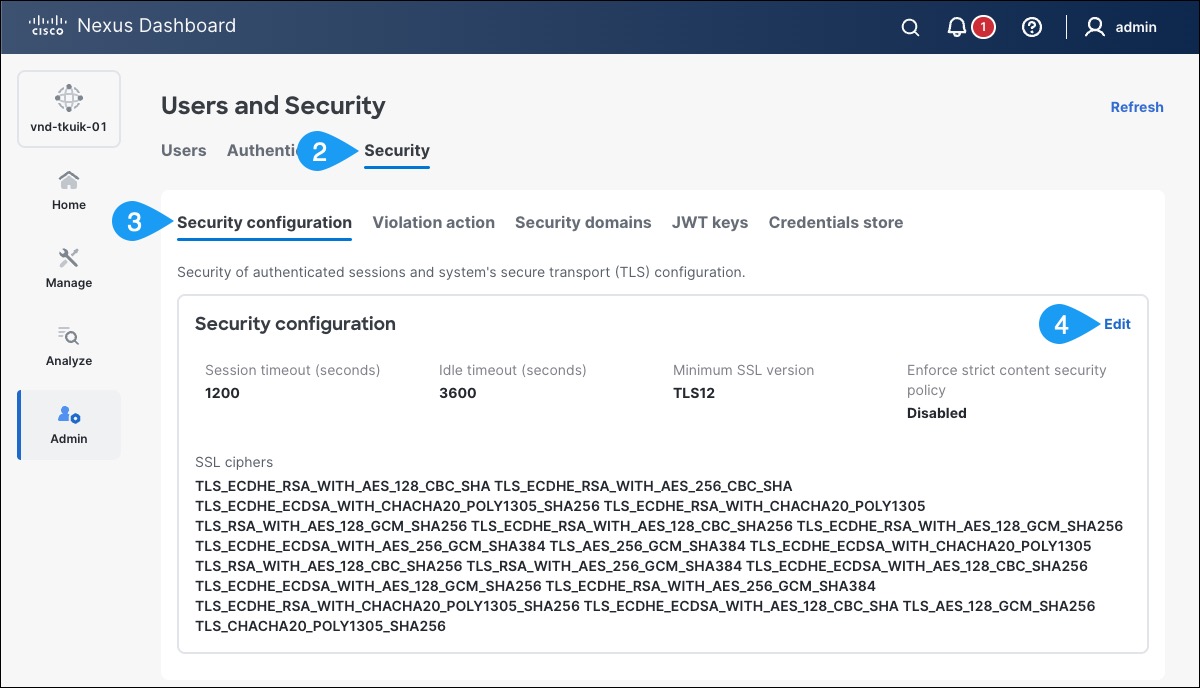This screenshot has width=1200, height=688.
Task: Switch to the JWT keys sub-tab
Action: click(710, 222)
